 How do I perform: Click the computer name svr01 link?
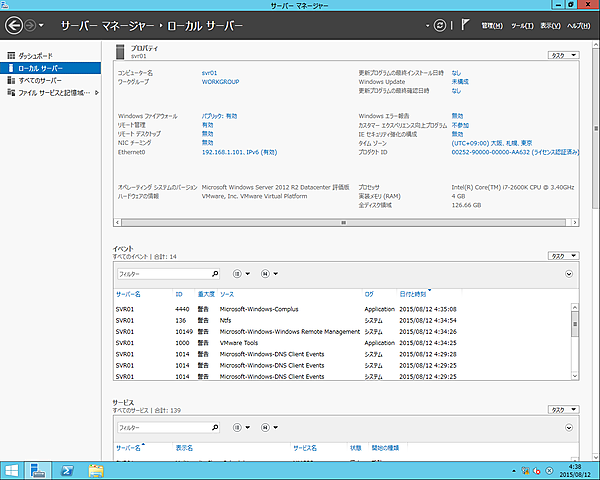(x=209, y=73)
